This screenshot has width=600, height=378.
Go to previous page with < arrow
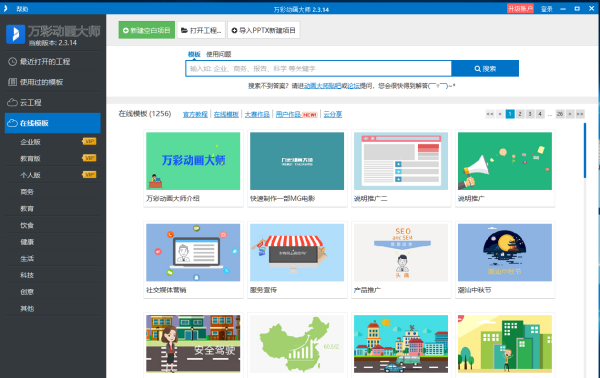point(500,114)
